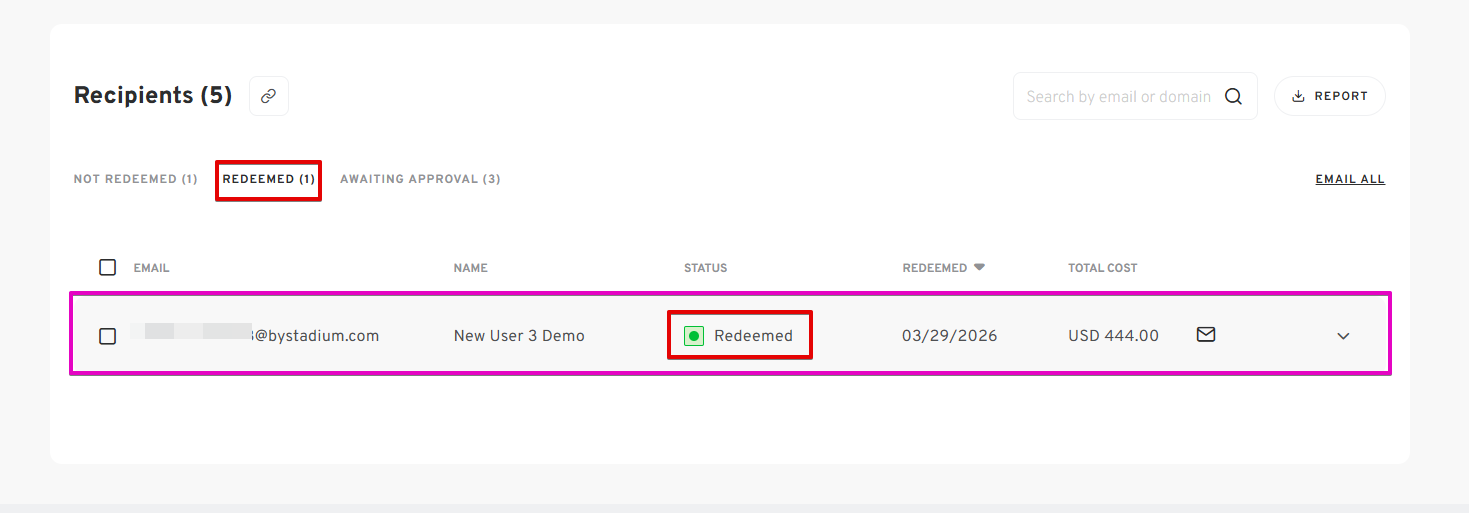Click the envelope icon in recipient row
Viewport: 1469px width, 513px height.
pyautogui.click(x=1206, y=335)
